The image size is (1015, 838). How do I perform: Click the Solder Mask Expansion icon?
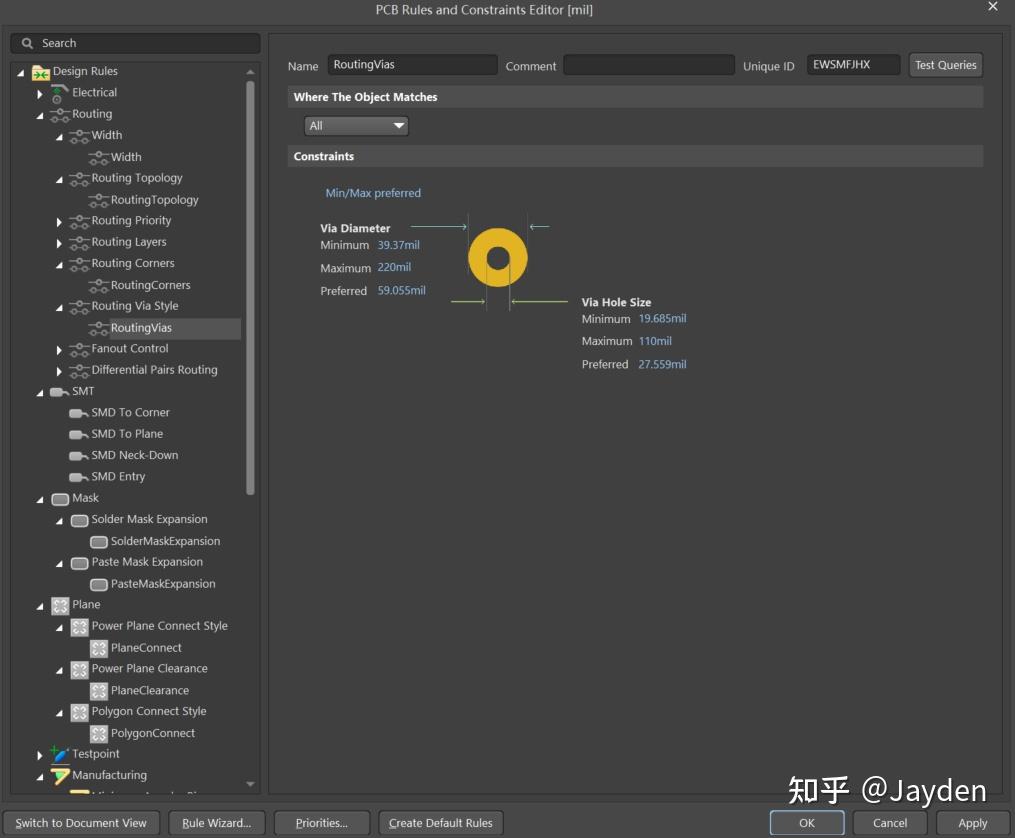pyautogui.click(x=79, y=520)
